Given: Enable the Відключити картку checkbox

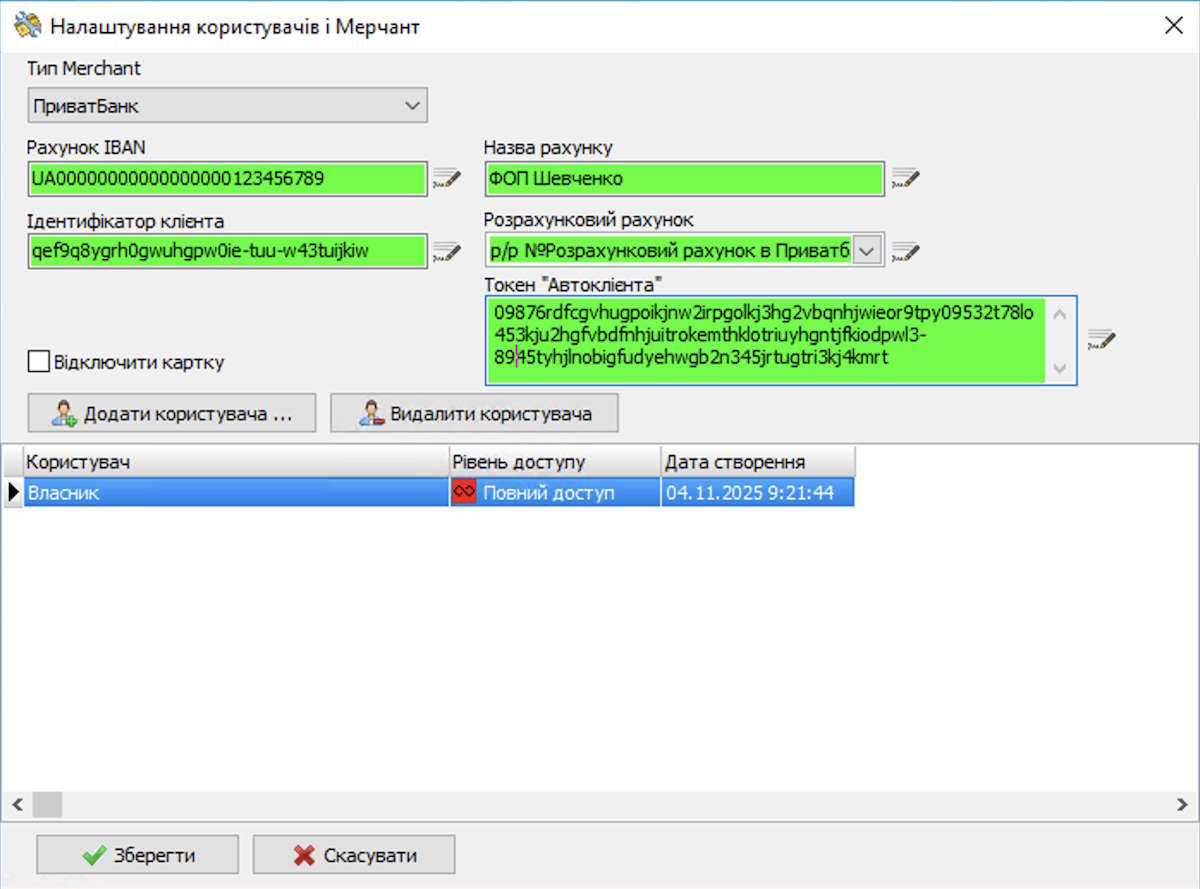Looking at the screenshot, I should pos(39,362).
